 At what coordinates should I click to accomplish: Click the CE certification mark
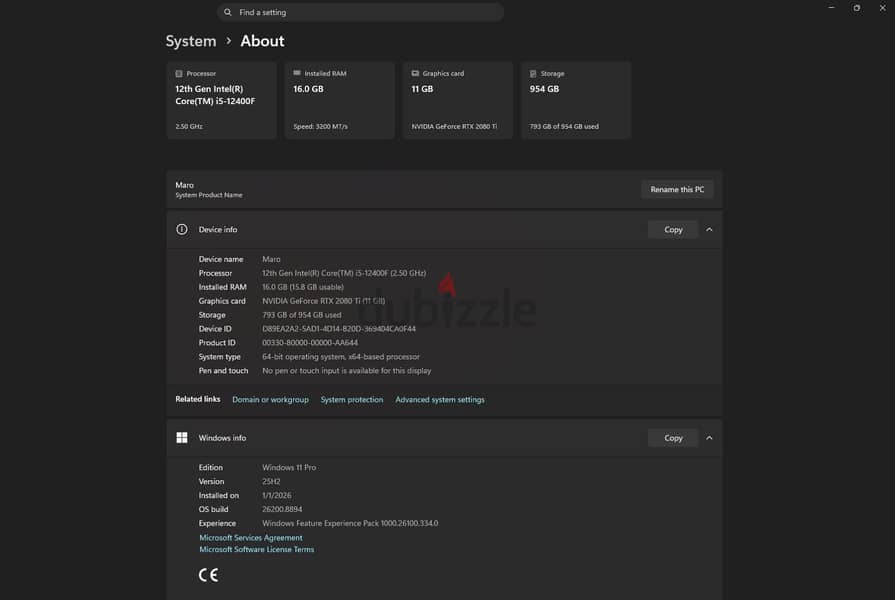(x=208, y=575)
